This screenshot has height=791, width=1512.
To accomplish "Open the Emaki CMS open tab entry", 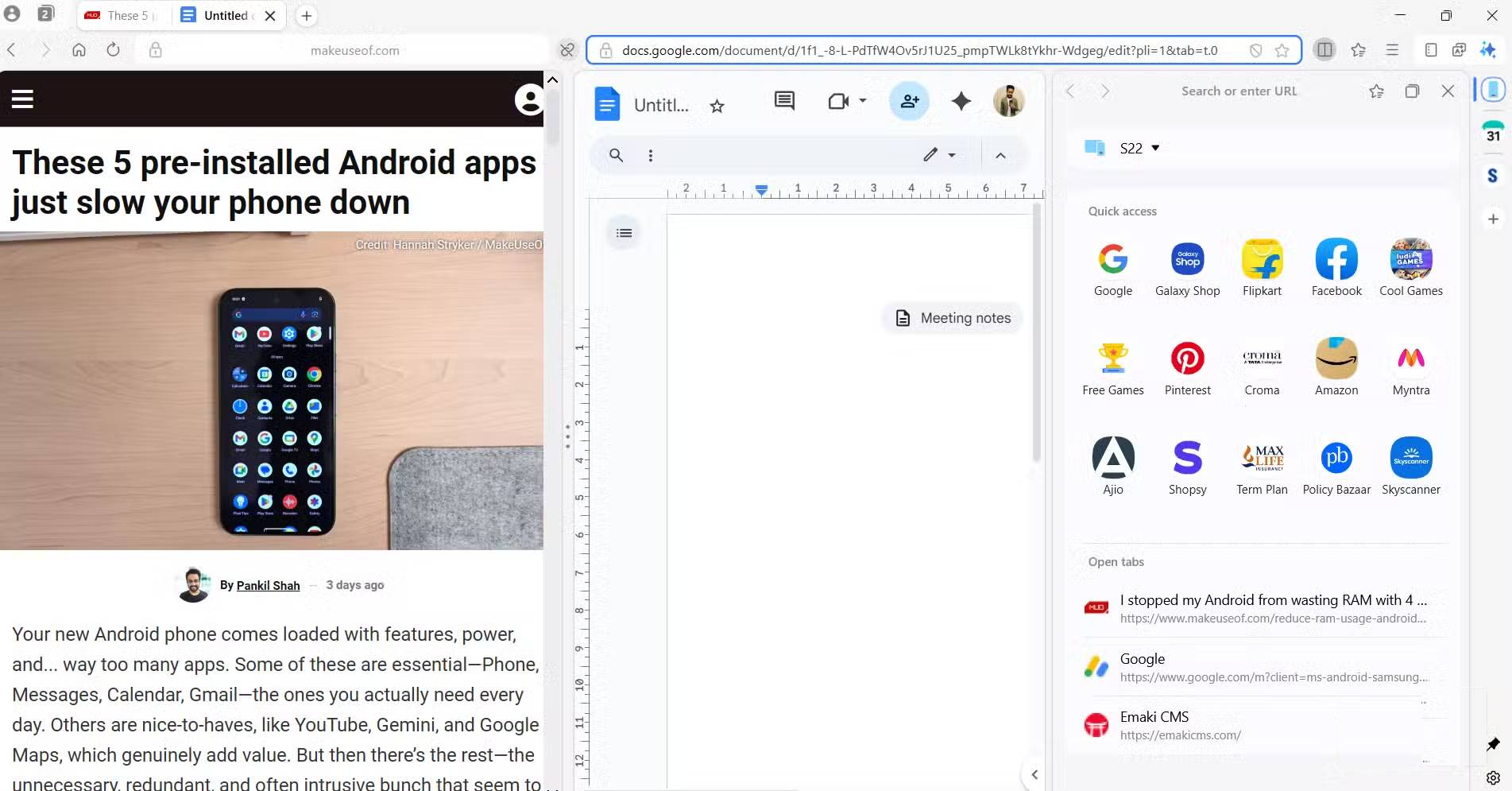I will pyautogui.click(x=1265, y=725).
